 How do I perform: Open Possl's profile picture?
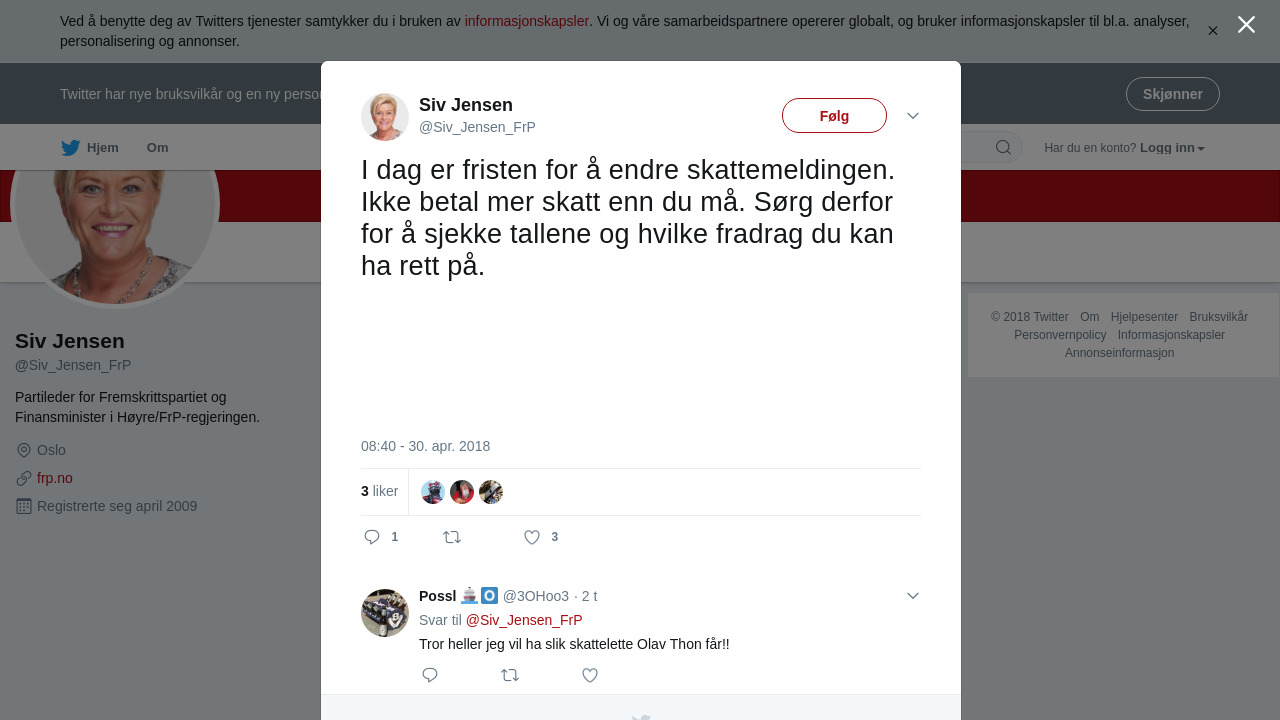385,613
